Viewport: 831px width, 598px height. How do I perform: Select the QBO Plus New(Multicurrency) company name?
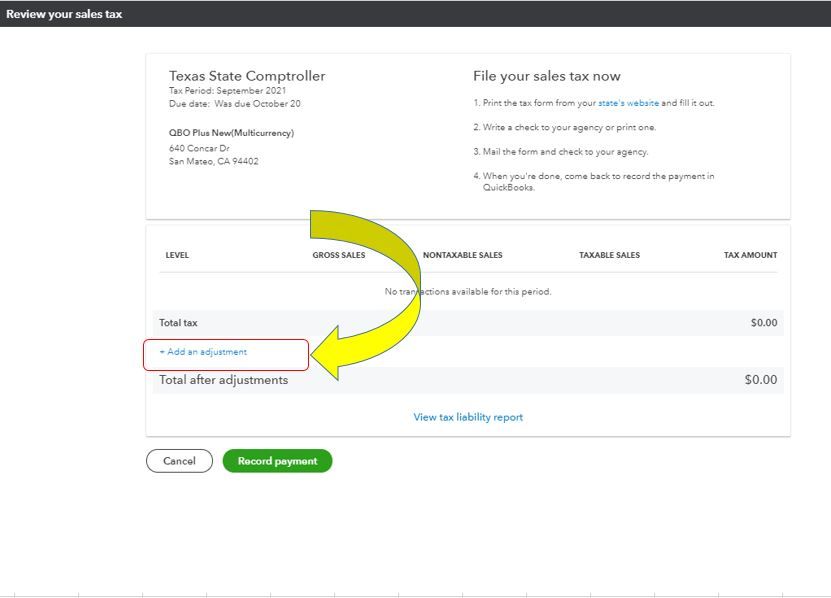(231, 133)
